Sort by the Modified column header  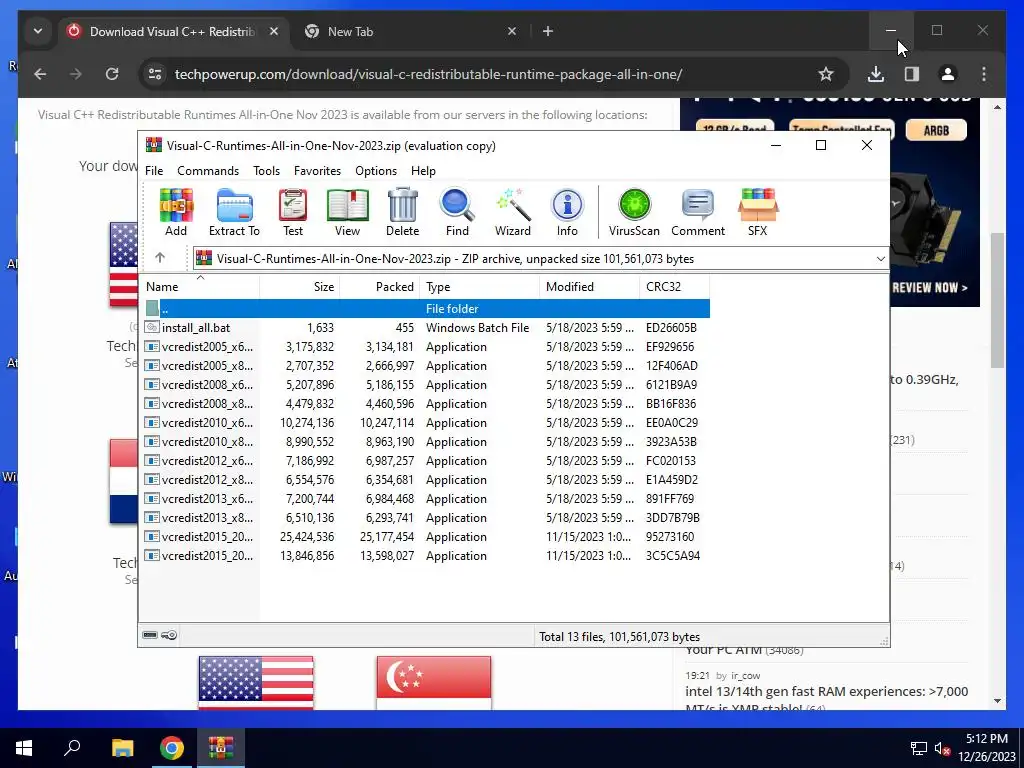point(590,287)
